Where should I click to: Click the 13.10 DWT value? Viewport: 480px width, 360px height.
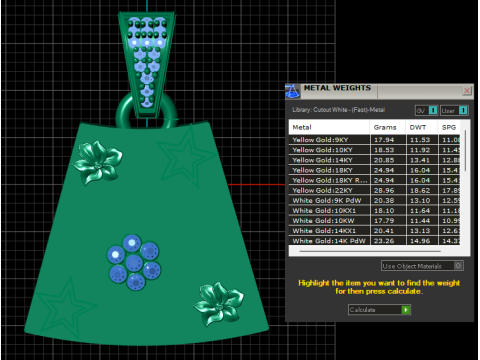(x=420, y=200)
